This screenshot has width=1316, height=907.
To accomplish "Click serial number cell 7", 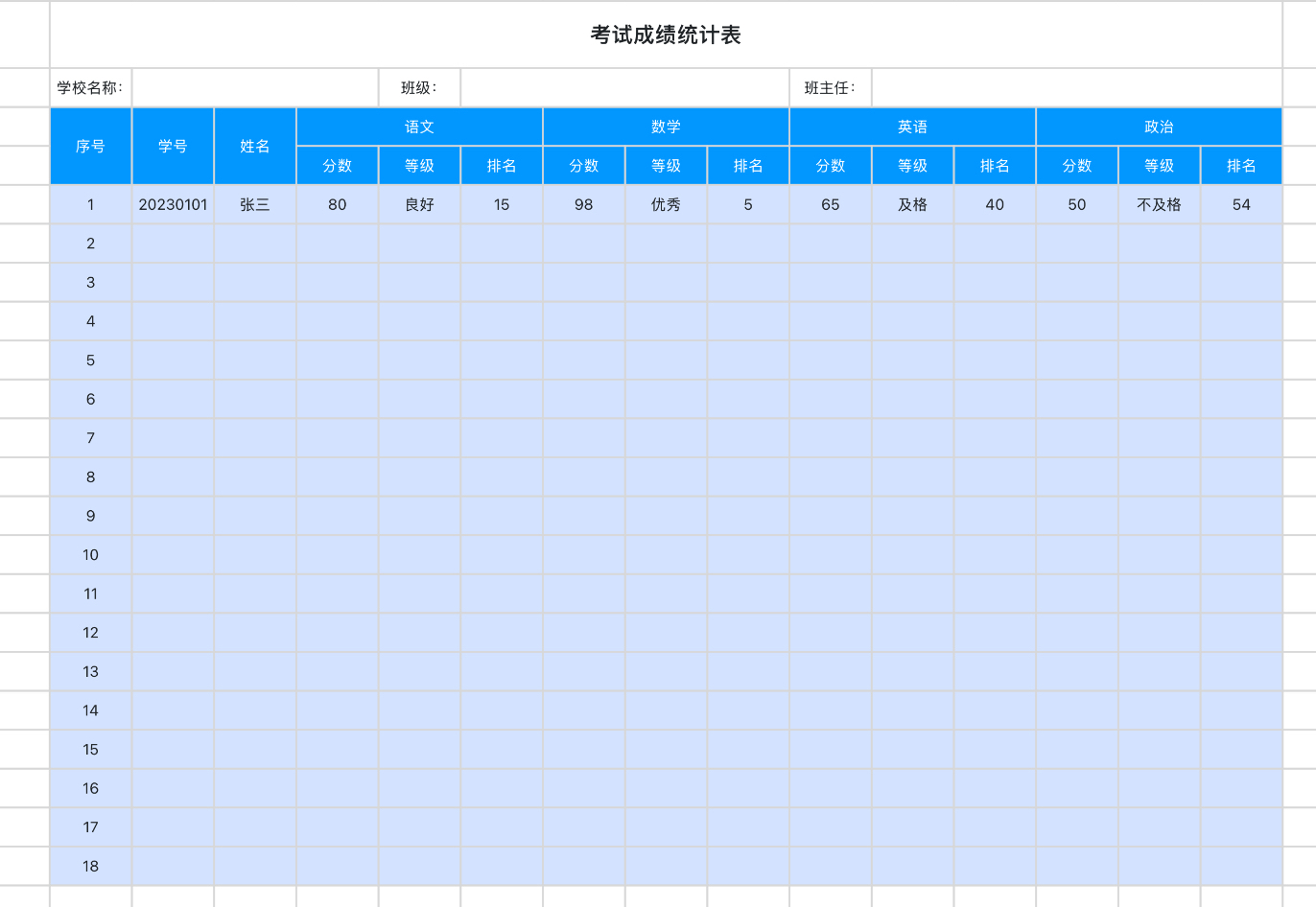I will pos(91,438).
